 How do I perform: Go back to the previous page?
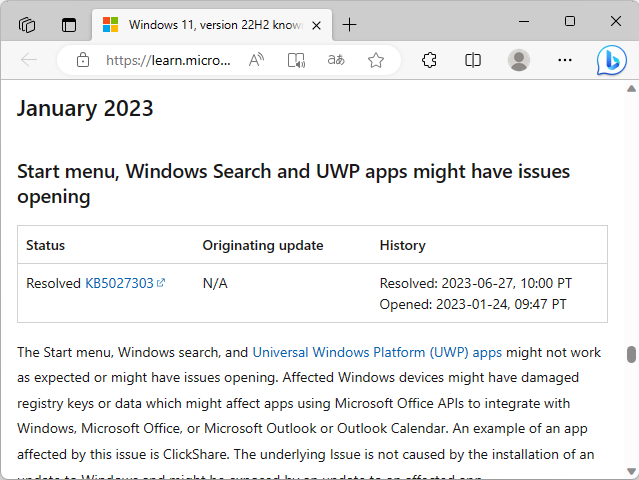(x=28, y=60)
